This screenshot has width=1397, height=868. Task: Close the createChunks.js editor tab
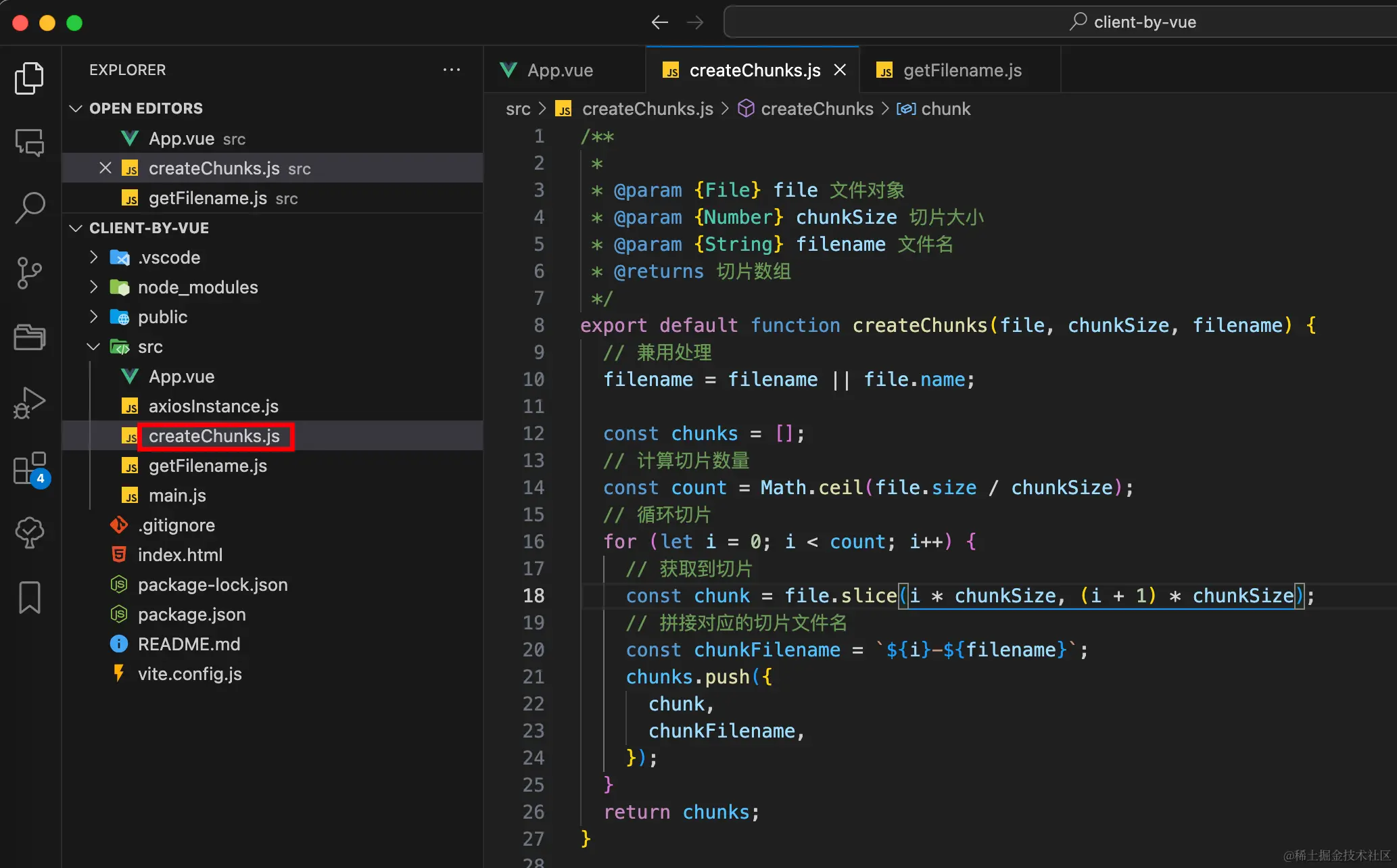840,70
